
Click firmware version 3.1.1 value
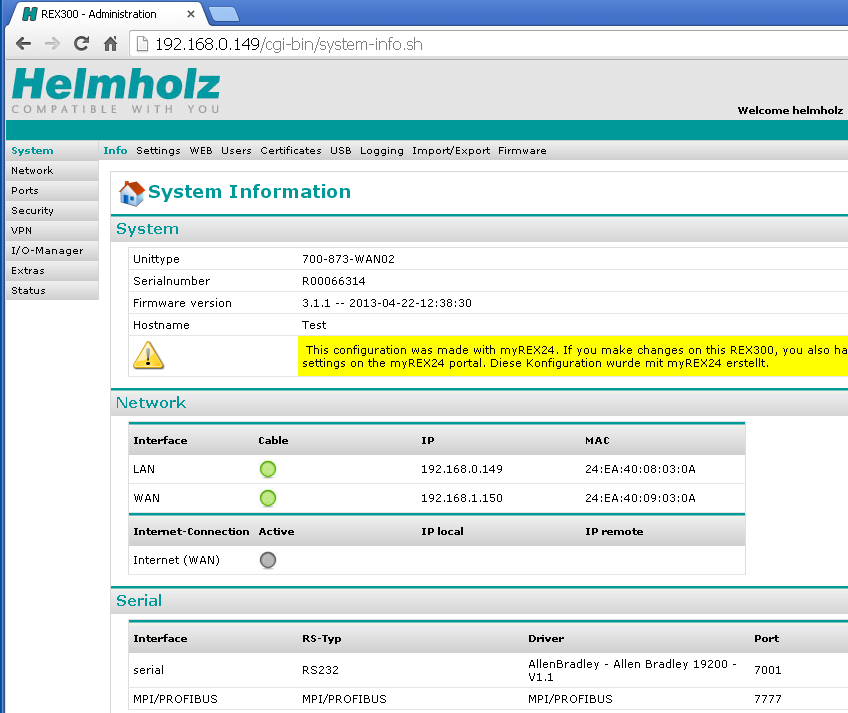(387, 303)
